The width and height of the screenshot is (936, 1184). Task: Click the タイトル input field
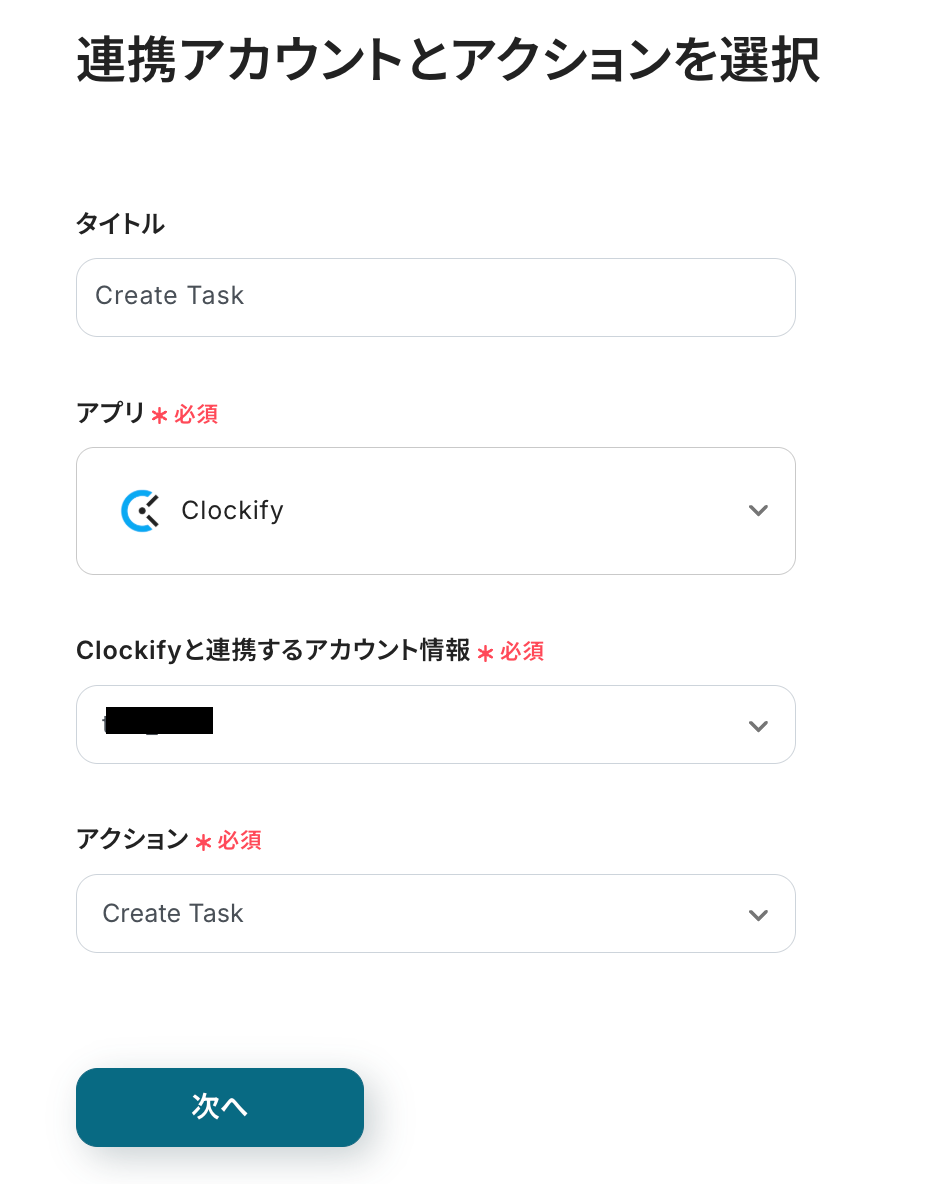coord(435,297)
